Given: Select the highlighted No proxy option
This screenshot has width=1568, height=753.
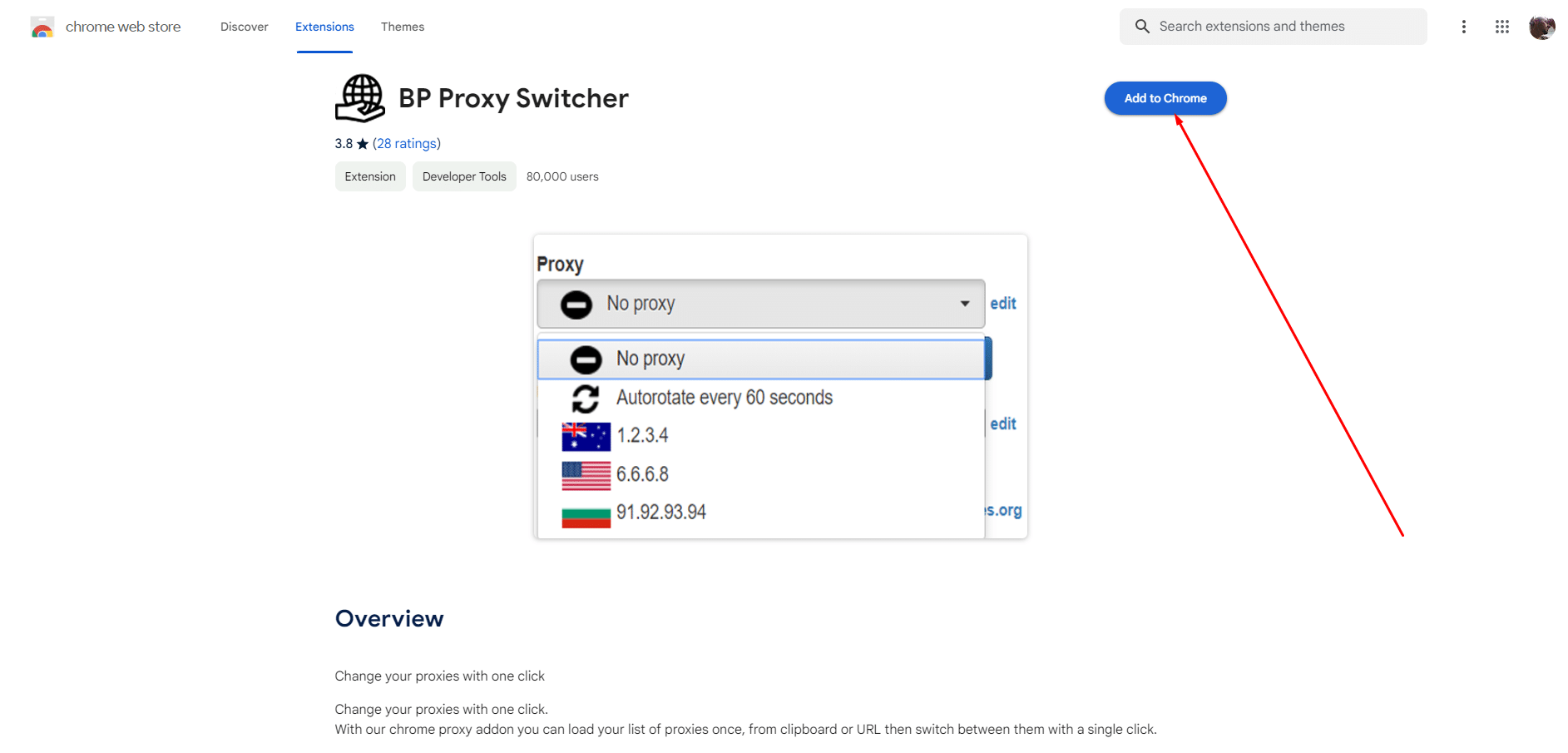Looking at the screenshot, I should [x=760, y=359].
